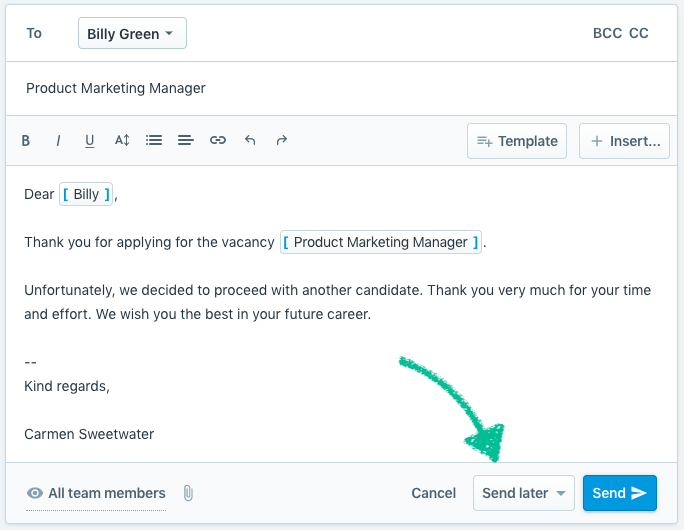
Task: Change All team members visibility
Action: click(96, 493)
